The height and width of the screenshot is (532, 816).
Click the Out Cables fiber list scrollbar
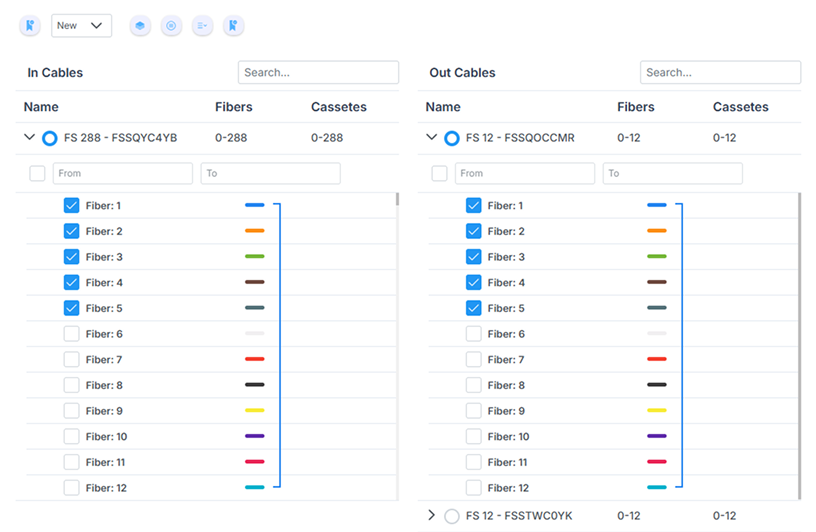coord(799,346)
